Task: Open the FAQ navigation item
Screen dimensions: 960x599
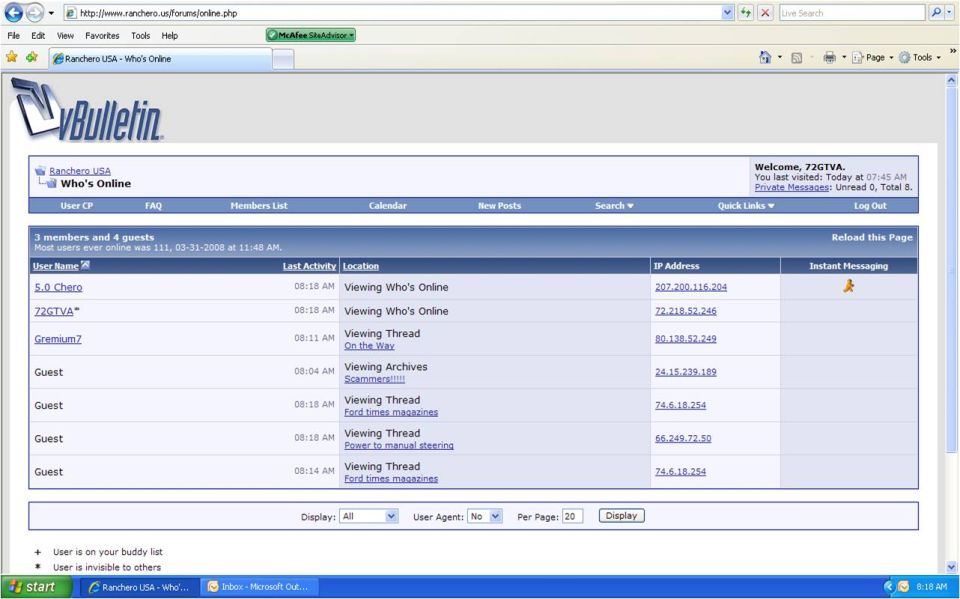Action: [153, 206]
